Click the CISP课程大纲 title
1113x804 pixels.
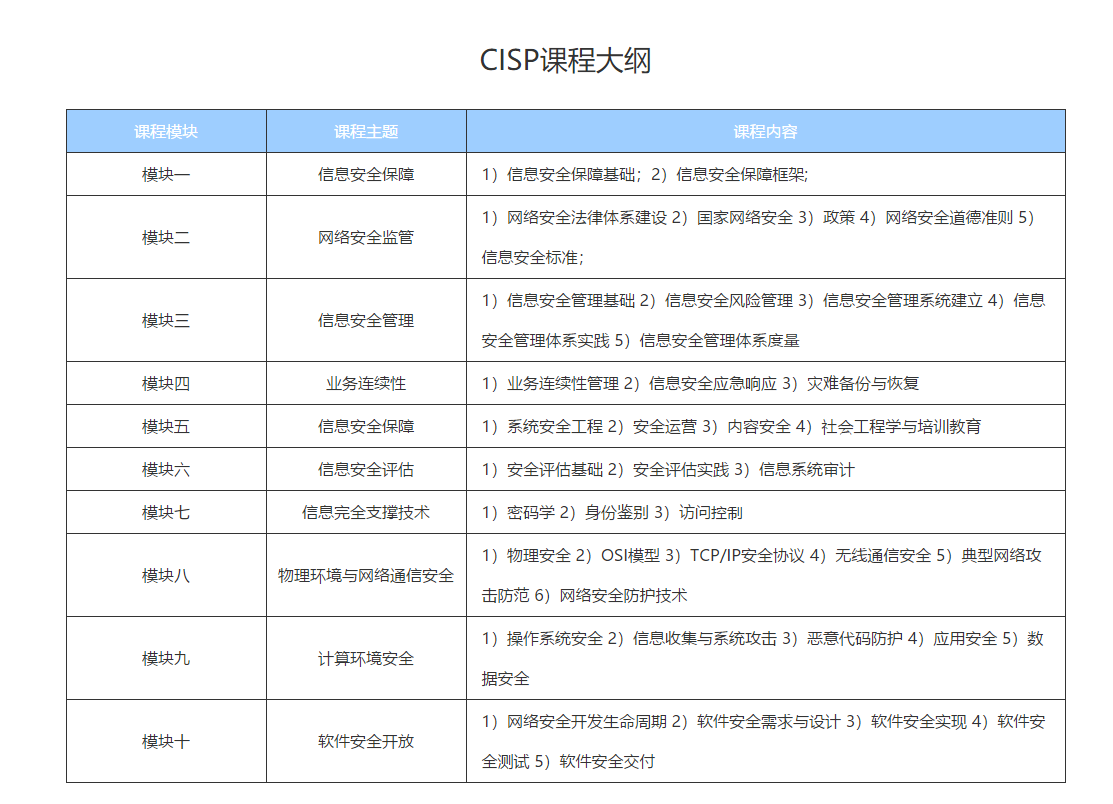(565, 60)
